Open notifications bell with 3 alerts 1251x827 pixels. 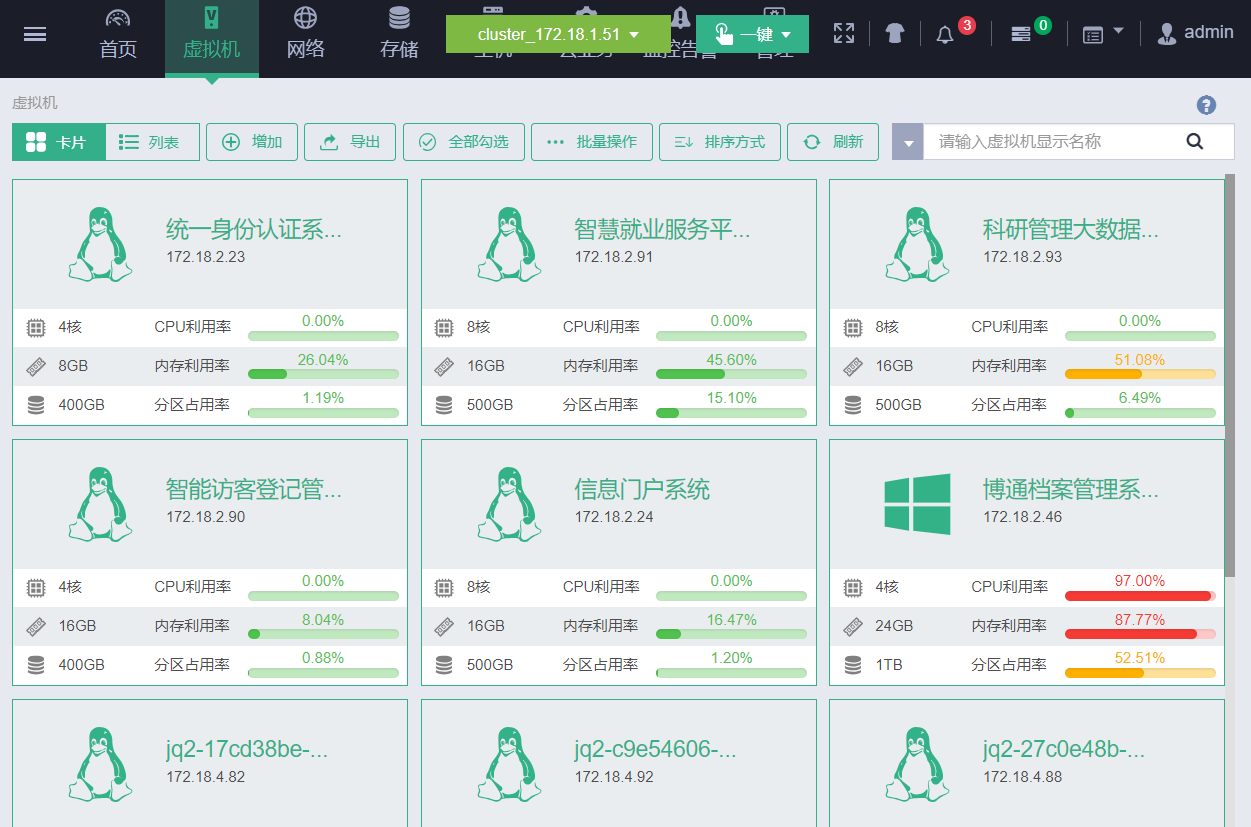click(x=945, y=35)
